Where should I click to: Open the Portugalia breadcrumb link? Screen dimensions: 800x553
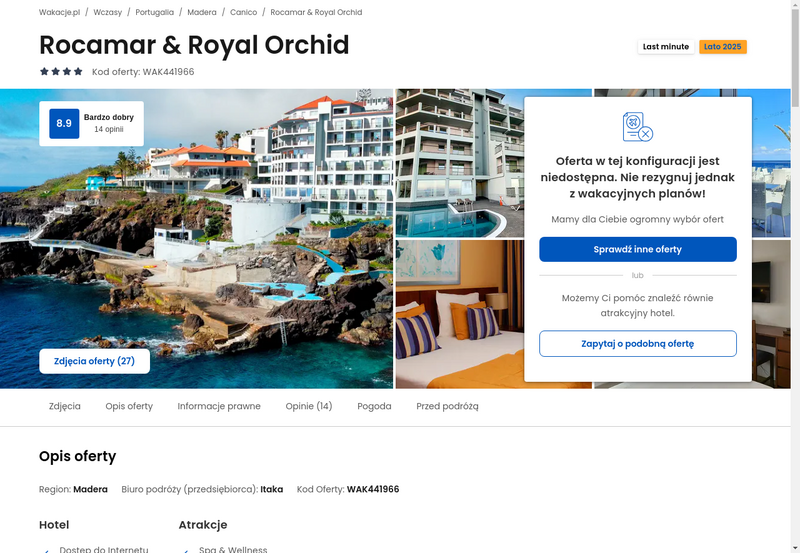(x=155, y=12)
